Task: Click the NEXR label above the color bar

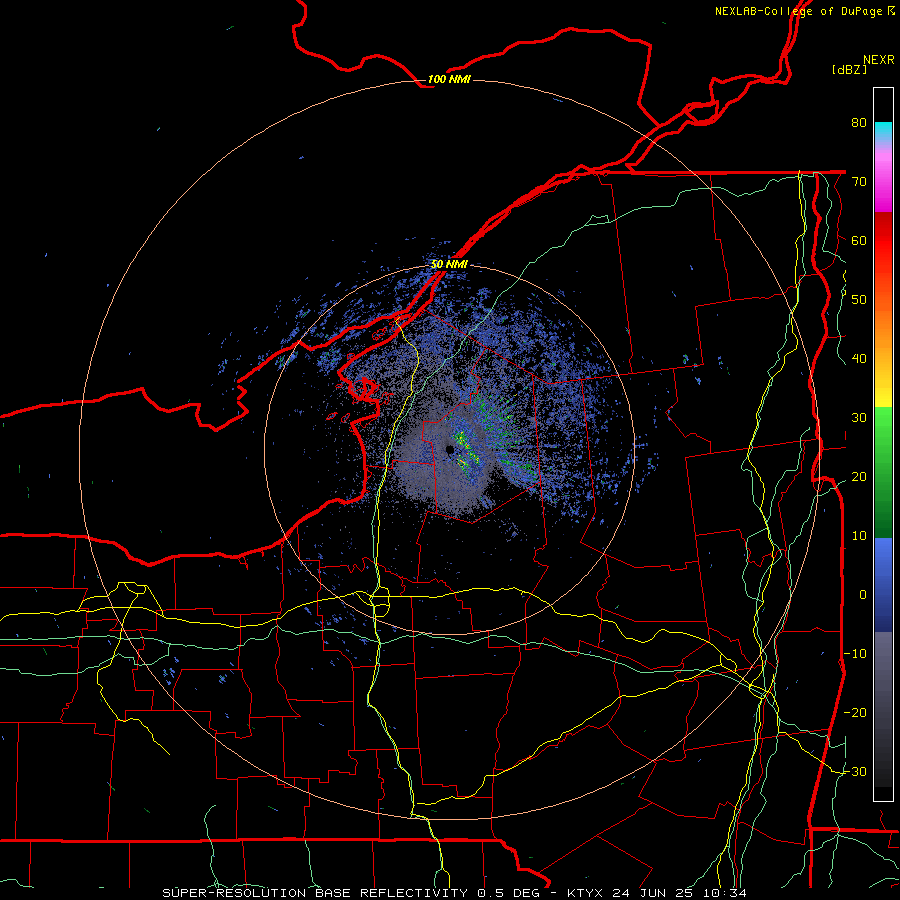Action: pyautogui.click(x=879, y=60)
